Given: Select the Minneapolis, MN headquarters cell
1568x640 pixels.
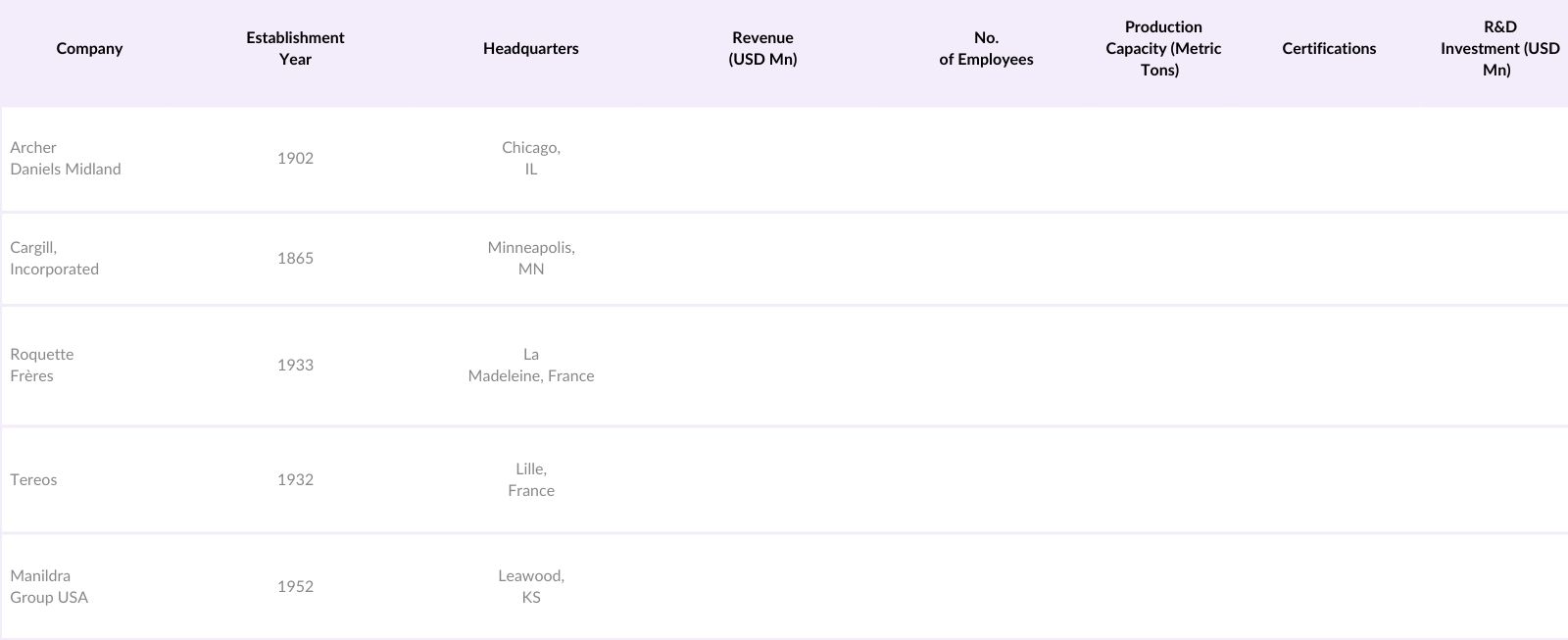Looking at the screenshot, I should [531, 259].
